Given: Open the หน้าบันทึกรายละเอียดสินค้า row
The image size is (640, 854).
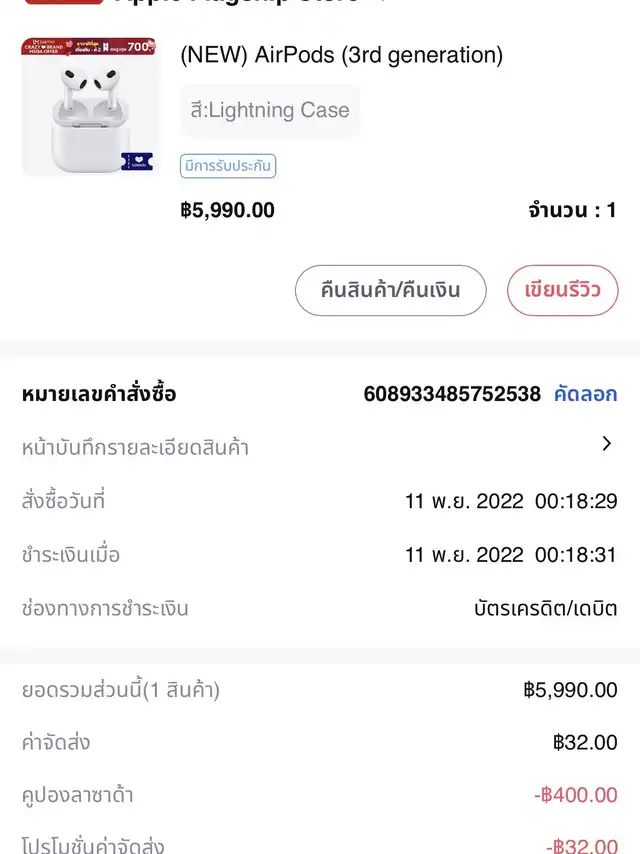Looking at the screenshot, I should 135,448.
